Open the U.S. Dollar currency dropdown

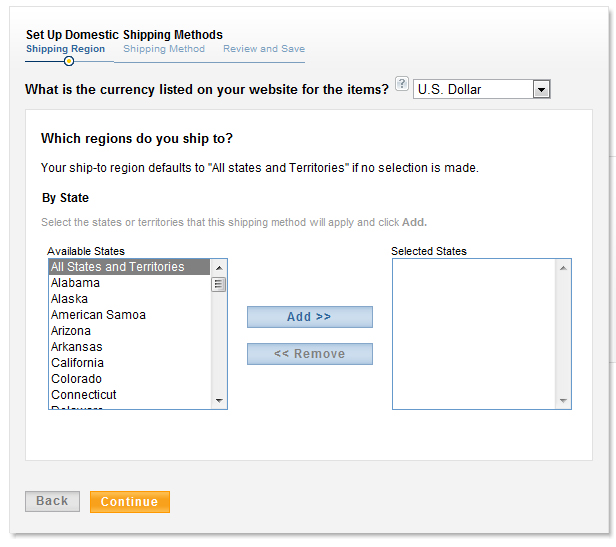[x=482, y=90]
